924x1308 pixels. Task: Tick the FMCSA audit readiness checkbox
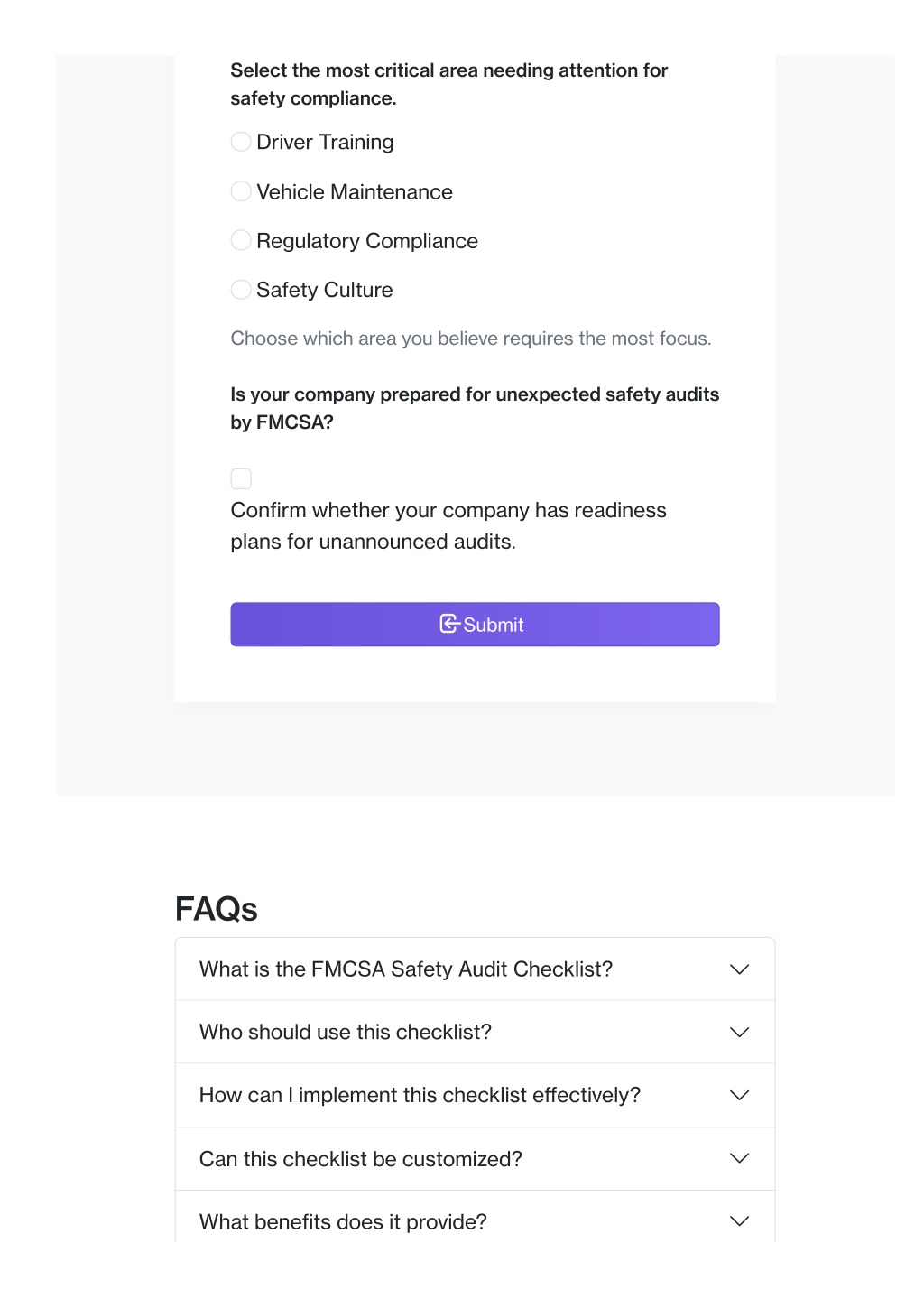(x=241, y=478)
